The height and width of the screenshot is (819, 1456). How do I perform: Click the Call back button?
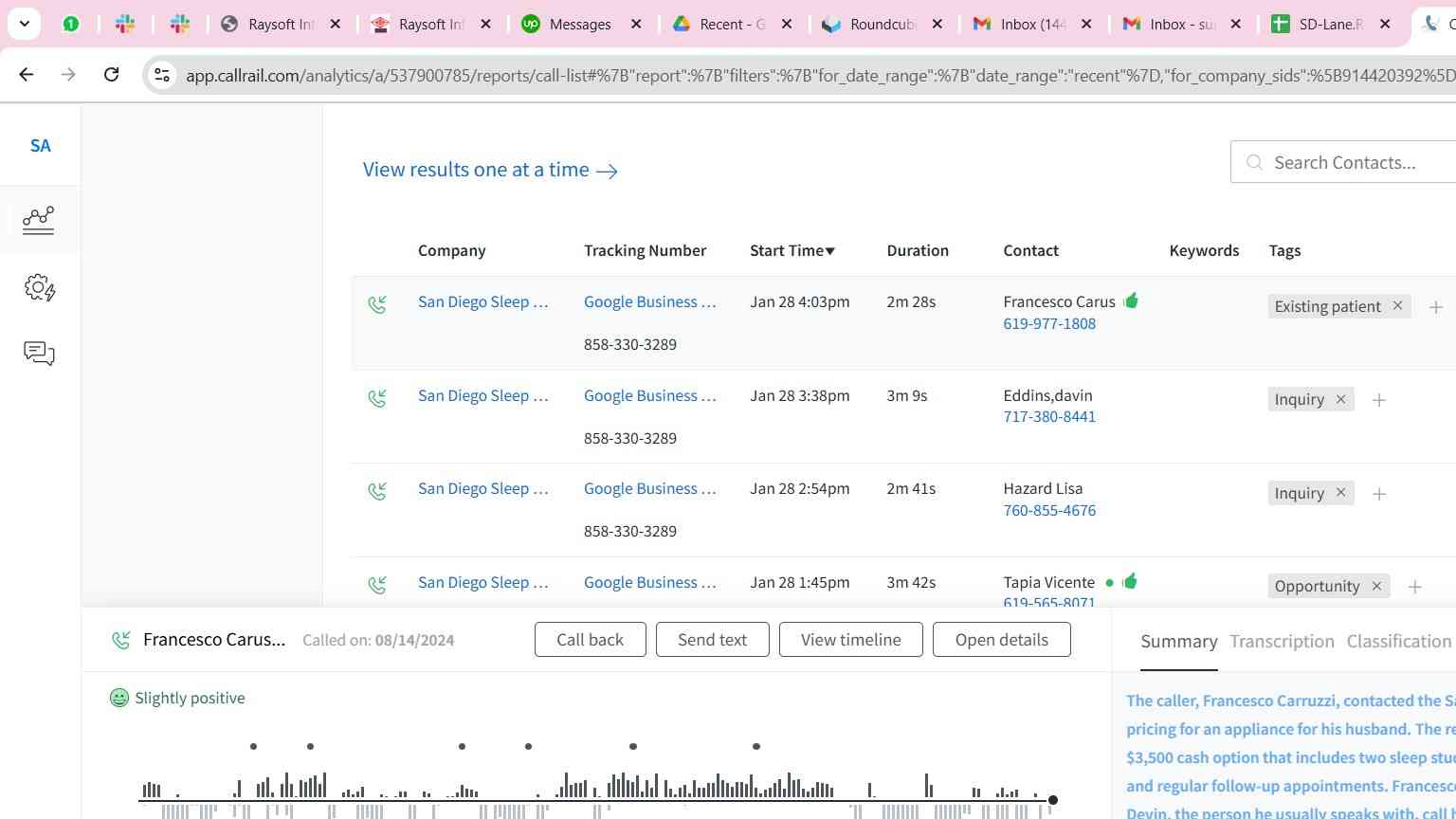coord(590,640)
